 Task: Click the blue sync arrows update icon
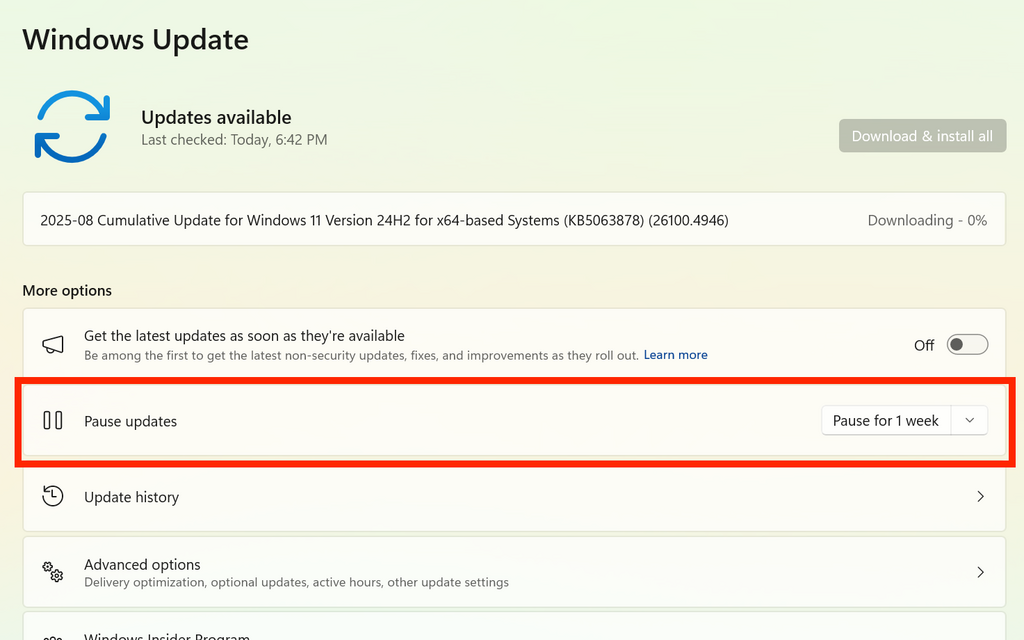(x=72, y=127)
